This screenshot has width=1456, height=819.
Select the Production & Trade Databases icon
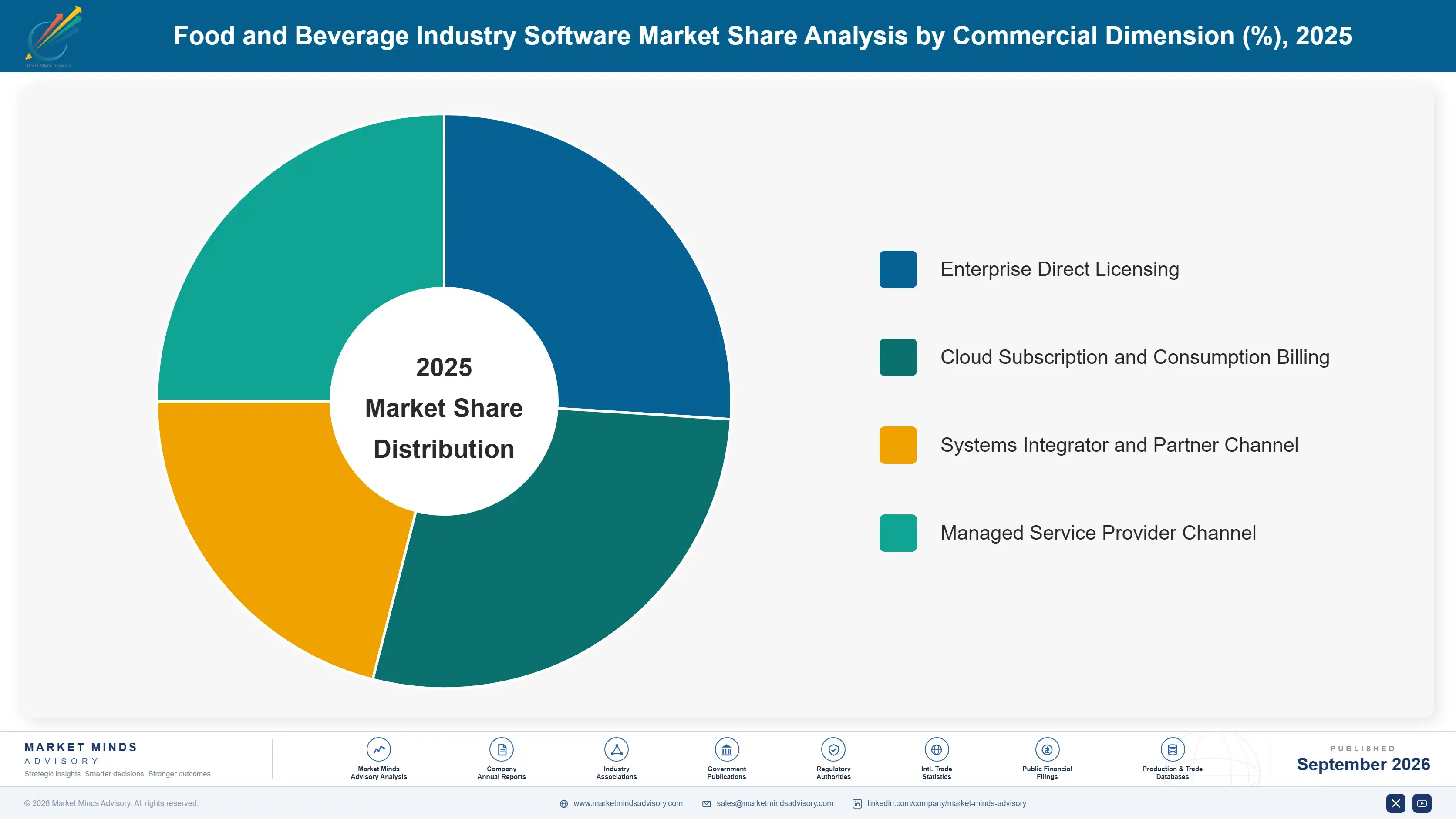pyautogui.click(x=1172, y=749)
